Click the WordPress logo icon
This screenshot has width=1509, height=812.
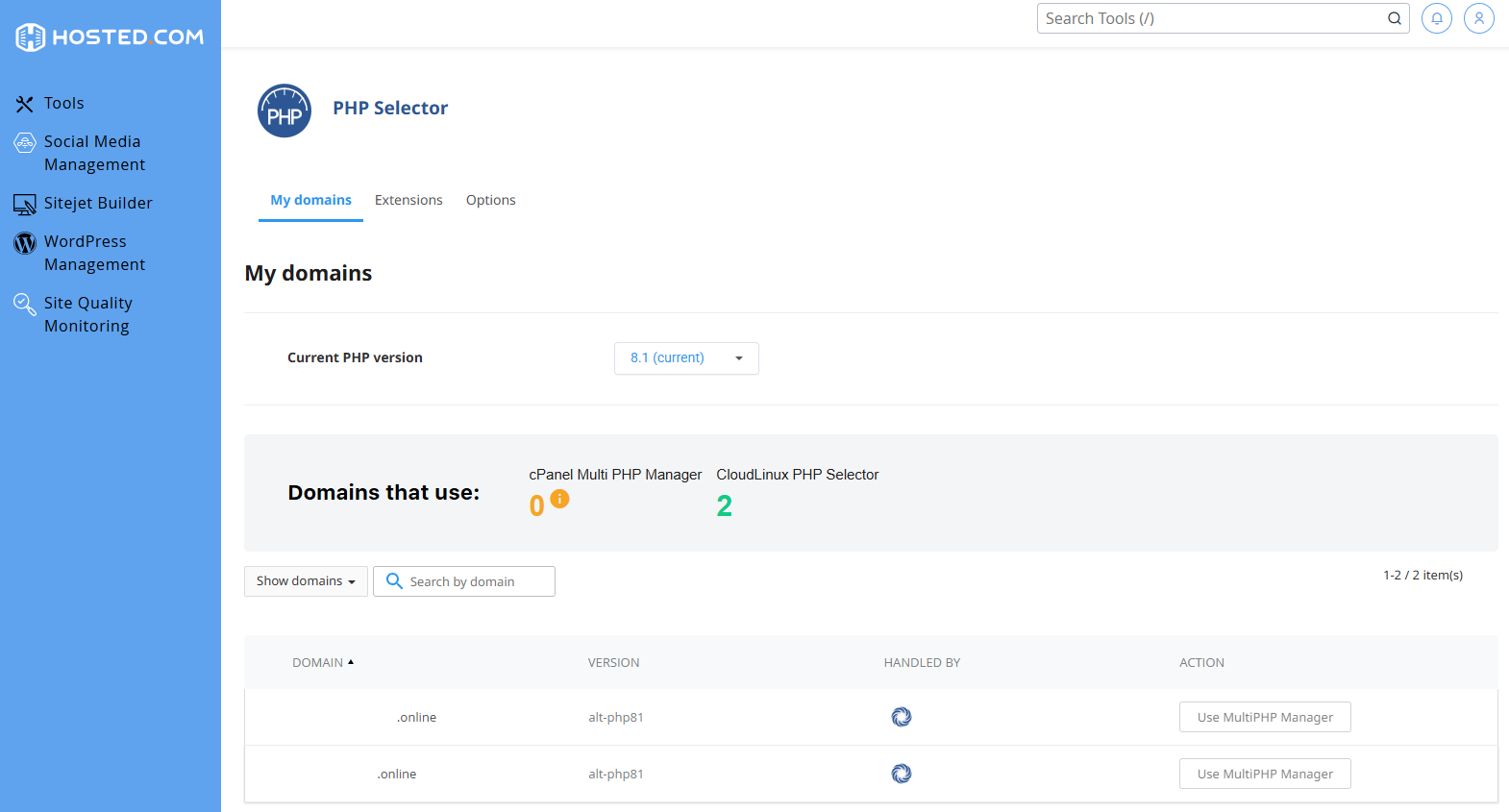tap(25, 243)
